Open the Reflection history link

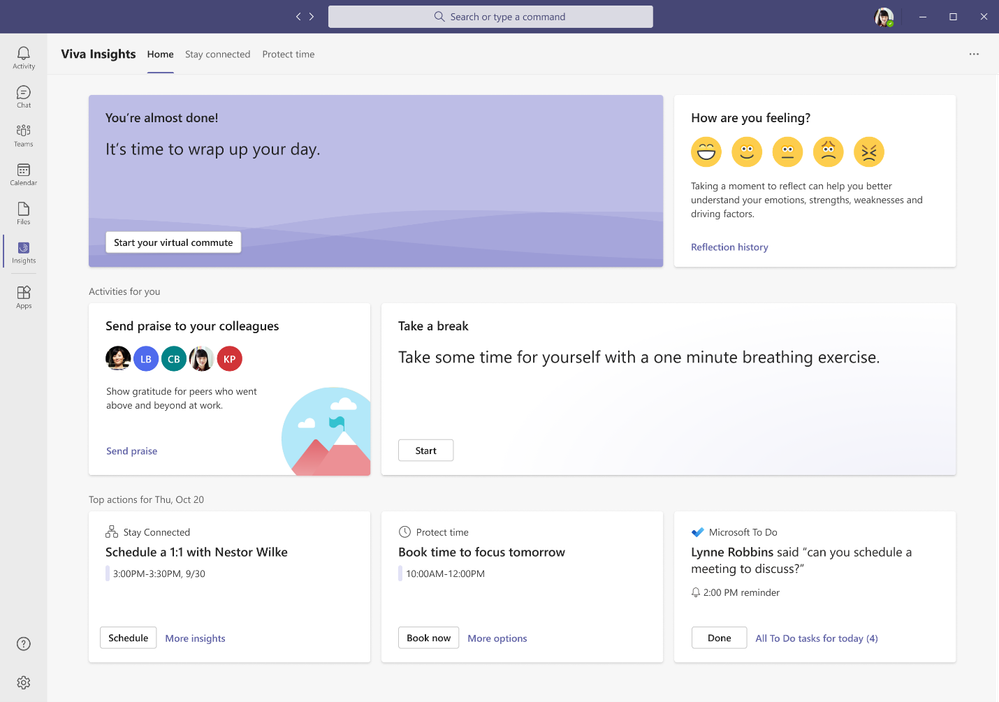point(729,247)
